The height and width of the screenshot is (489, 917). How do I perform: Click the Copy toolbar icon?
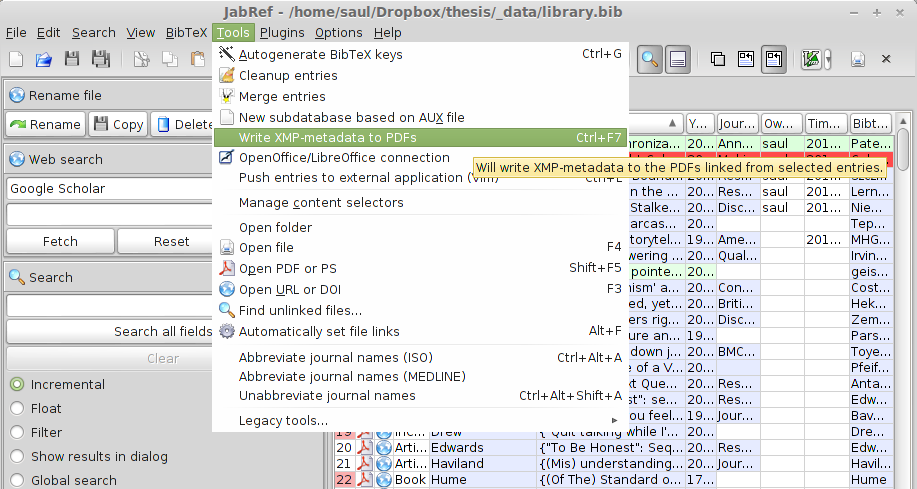[x=170, y=59]
